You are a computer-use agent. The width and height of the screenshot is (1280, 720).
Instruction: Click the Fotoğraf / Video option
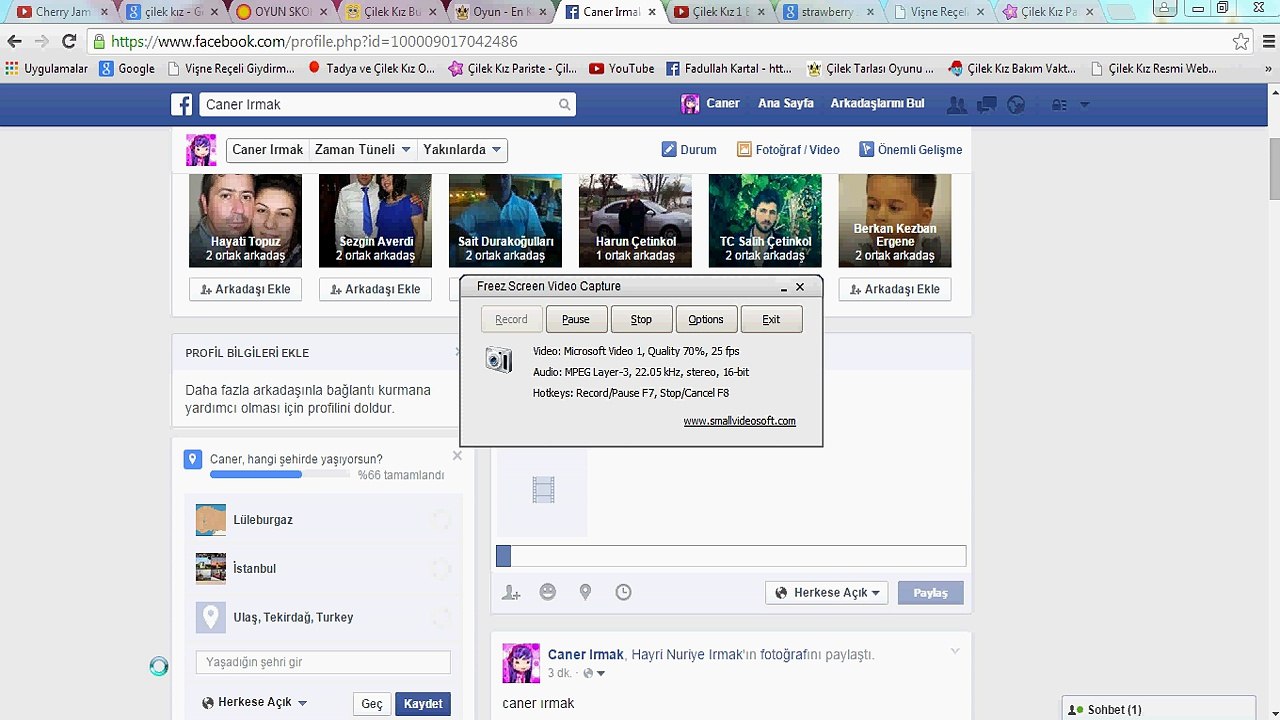(788, 150)
